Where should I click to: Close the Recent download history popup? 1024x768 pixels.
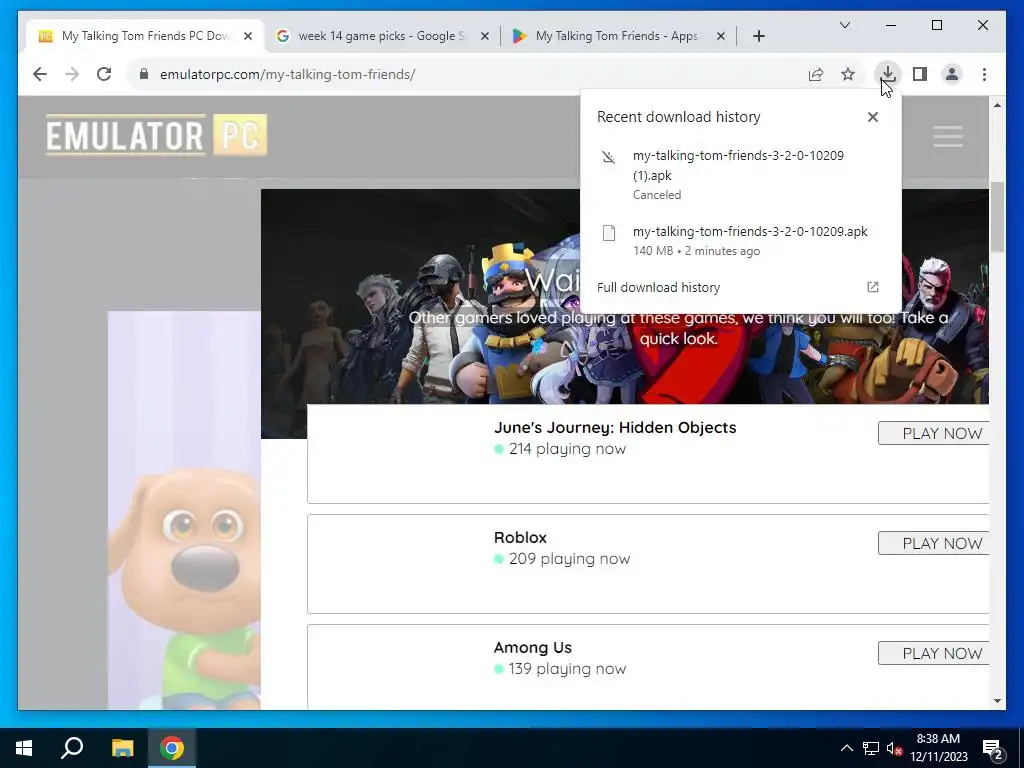tap(872, 117)
